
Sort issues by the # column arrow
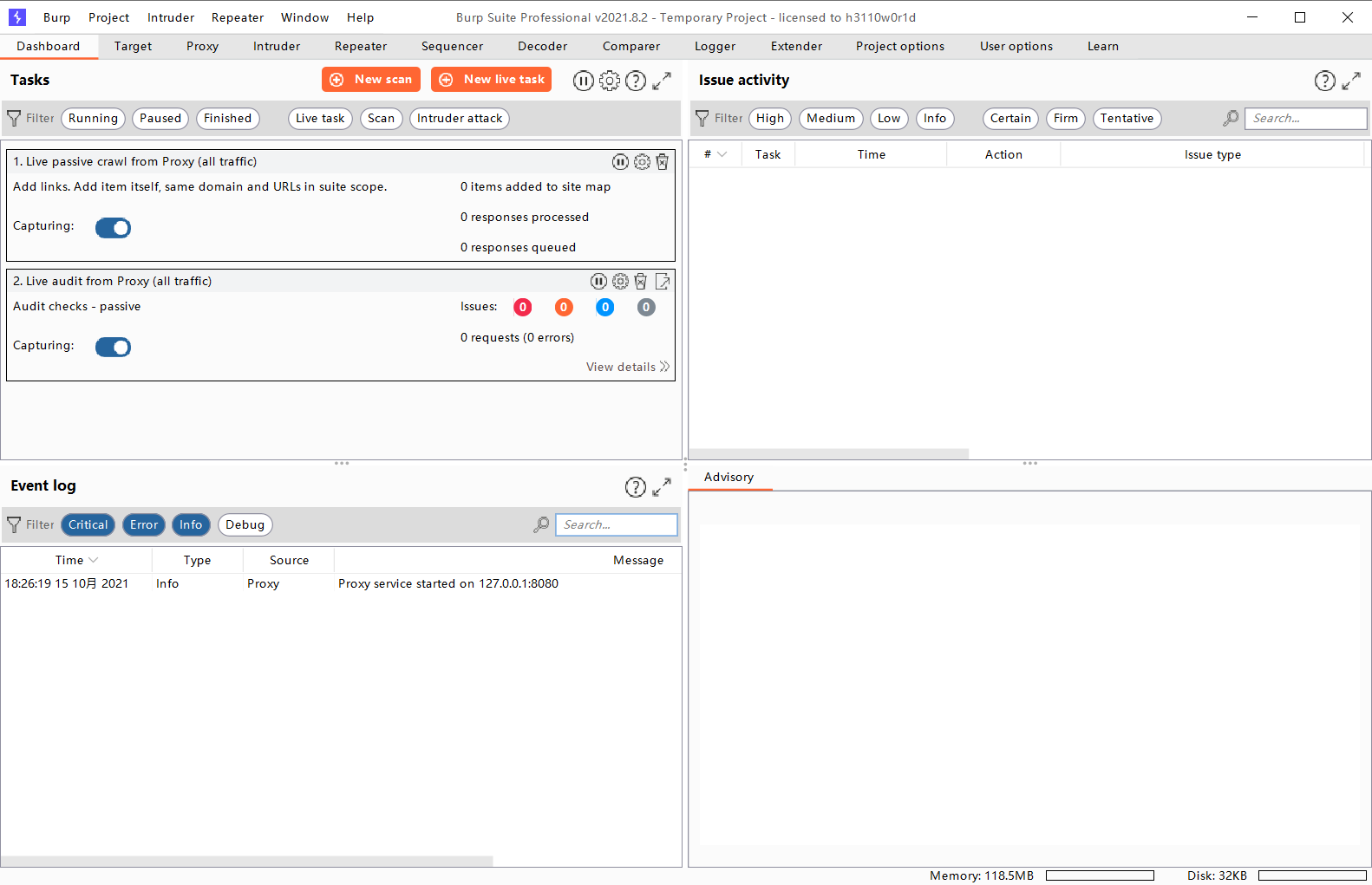click(x=722, y=154)
